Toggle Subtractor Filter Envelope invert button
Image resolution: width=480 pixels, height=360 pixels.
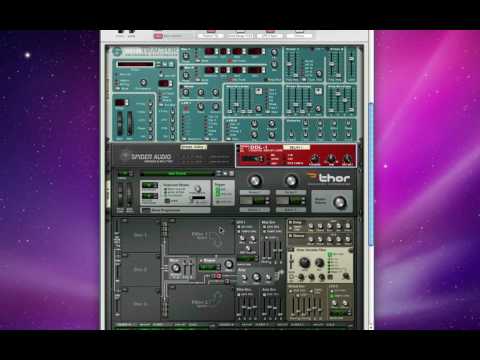[318, 91]
